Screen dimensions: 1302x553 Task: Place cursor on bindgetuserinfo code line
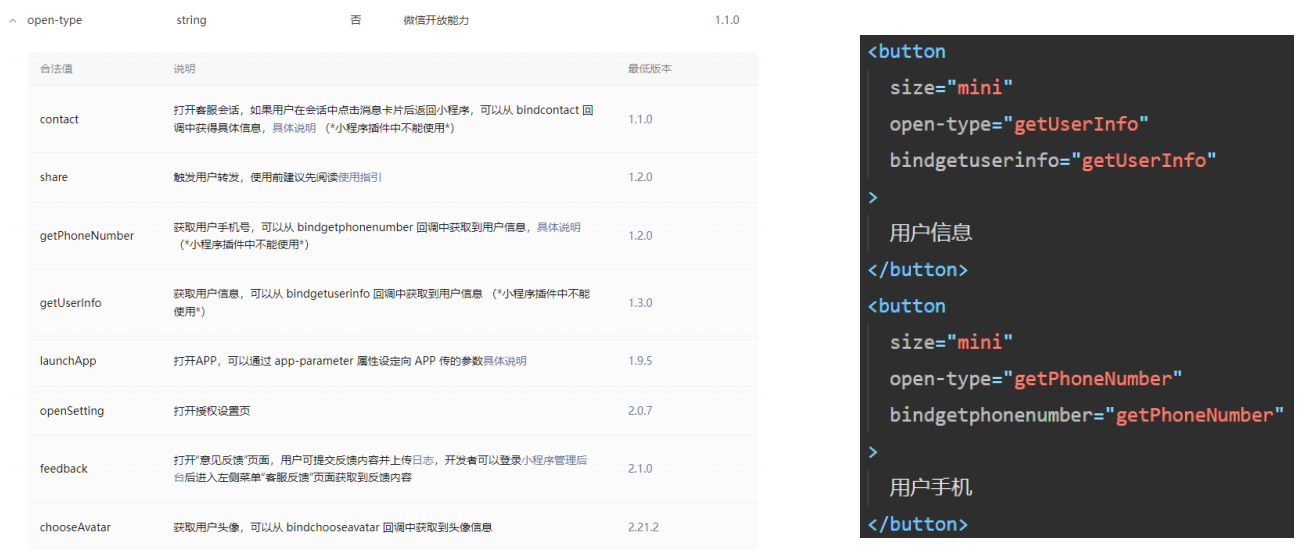1053,160
